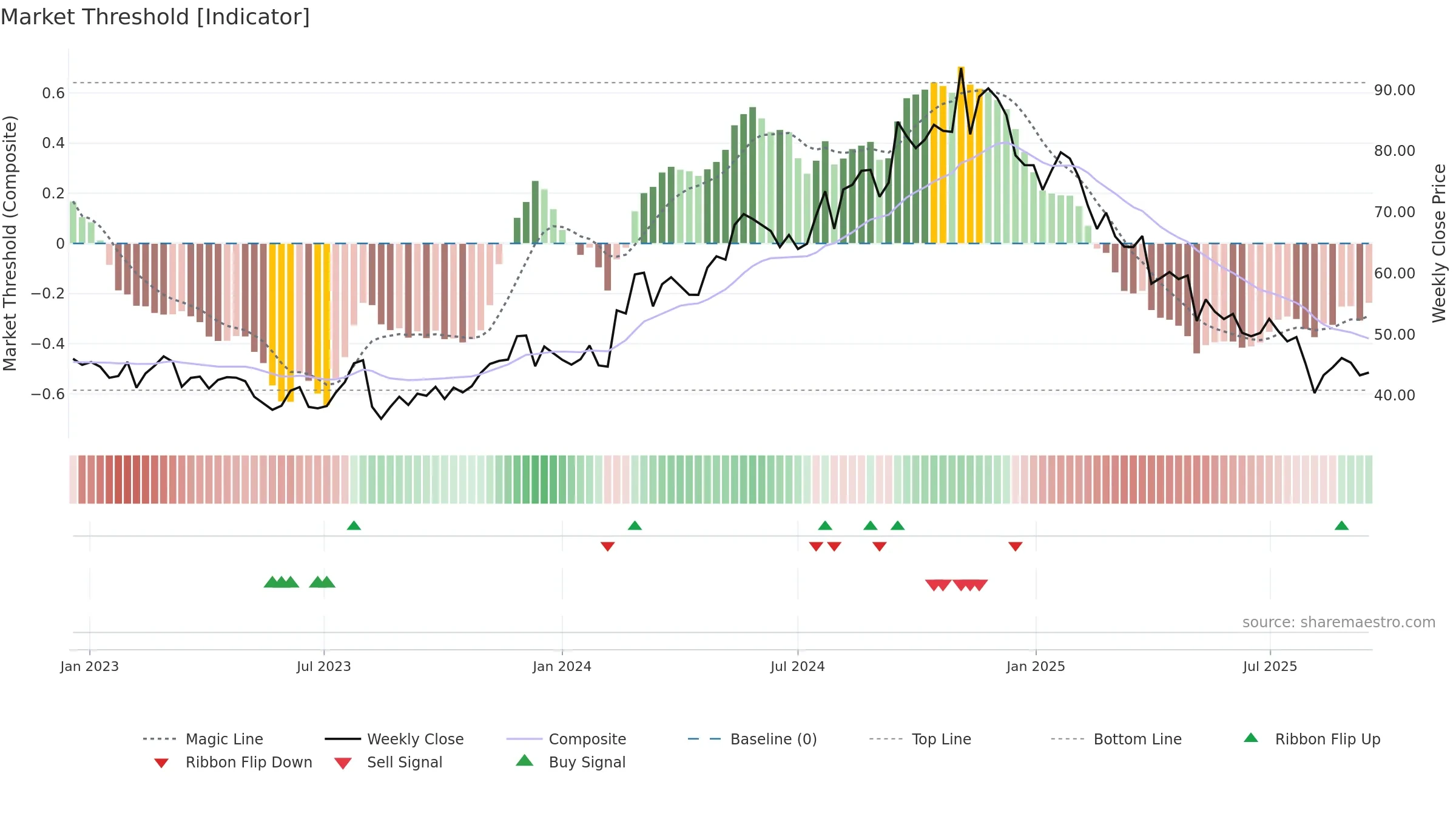
Task: Click the 40.00 right axis price label
Action: tap(1395, 396)
